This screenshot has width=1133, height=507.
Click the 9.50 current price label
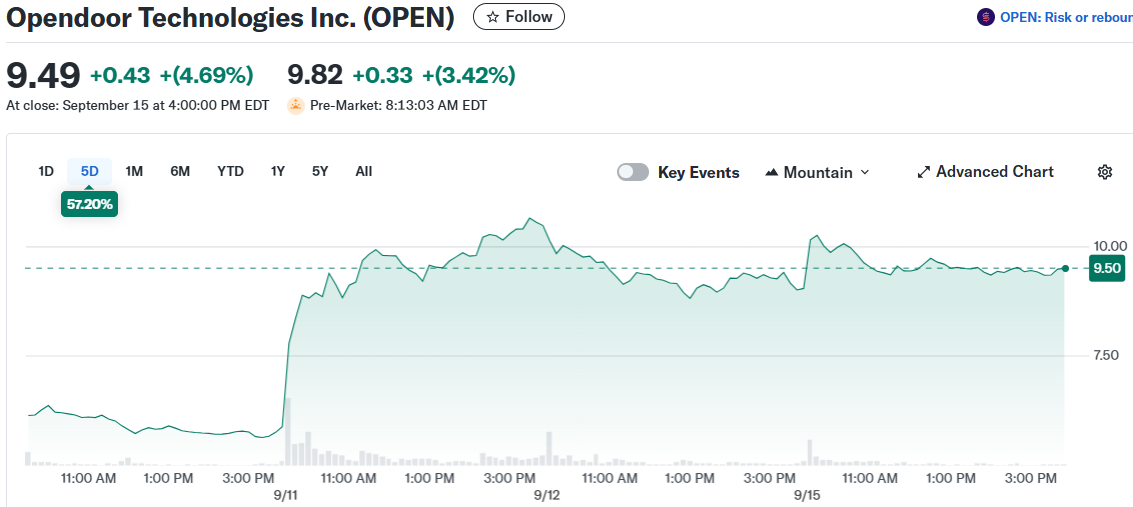[x=1107, y=269]
